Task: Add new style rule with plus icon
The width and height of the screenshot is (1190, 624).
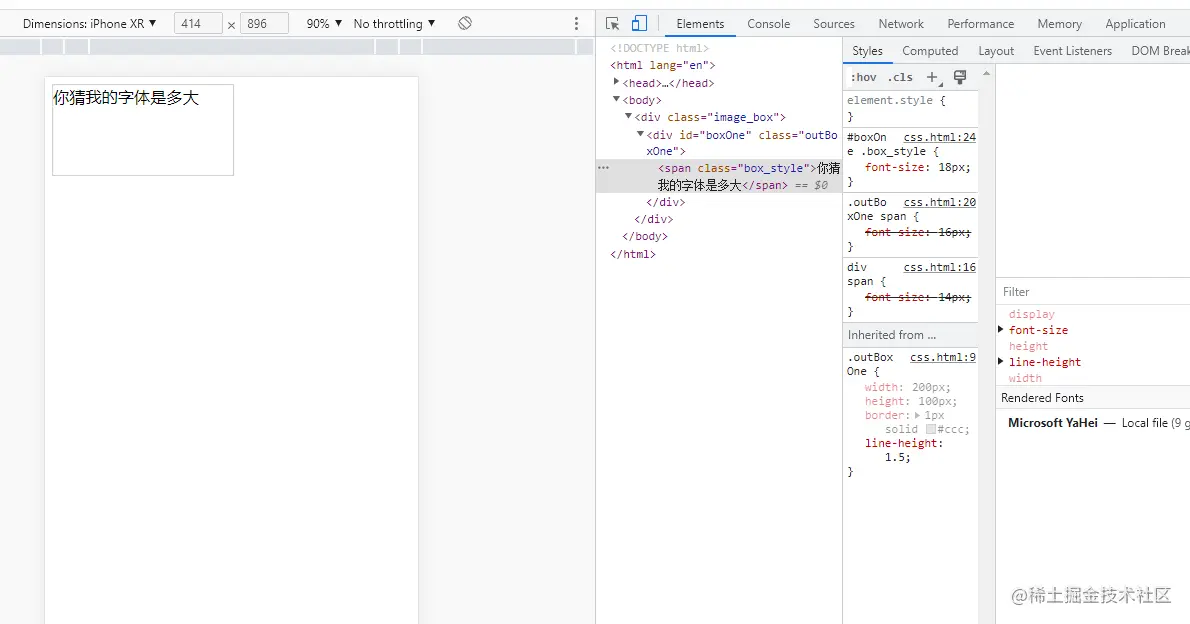Action: point(932,77)
